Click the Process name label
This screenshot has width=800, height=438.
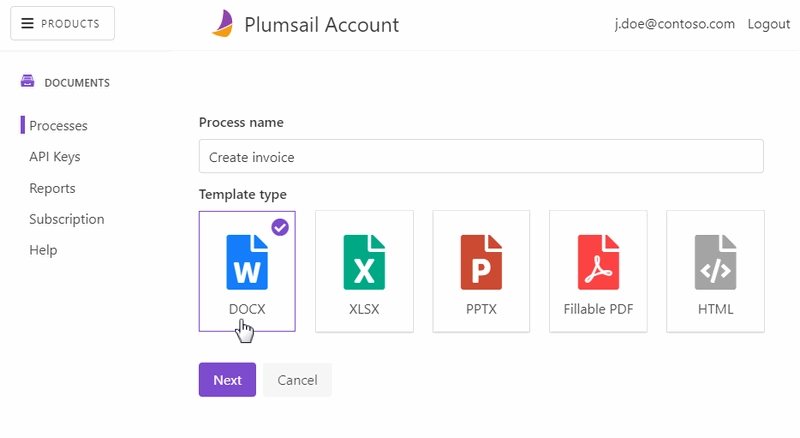pos(241,123)
